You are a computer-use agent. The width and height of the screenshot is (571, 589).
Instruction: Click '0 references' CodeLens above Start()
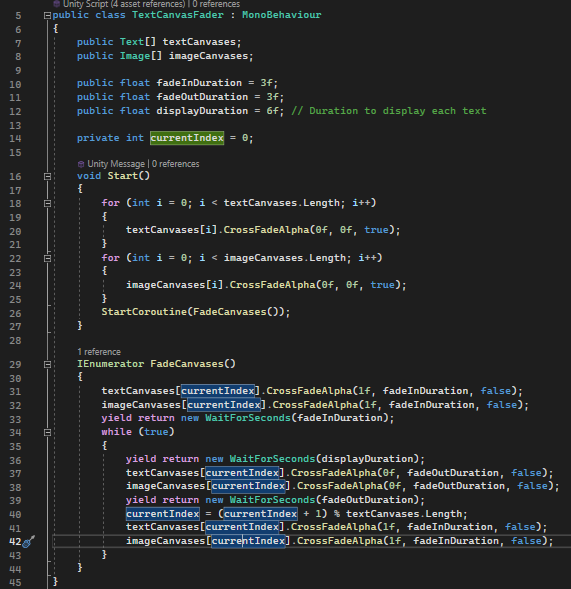(175, 164)
